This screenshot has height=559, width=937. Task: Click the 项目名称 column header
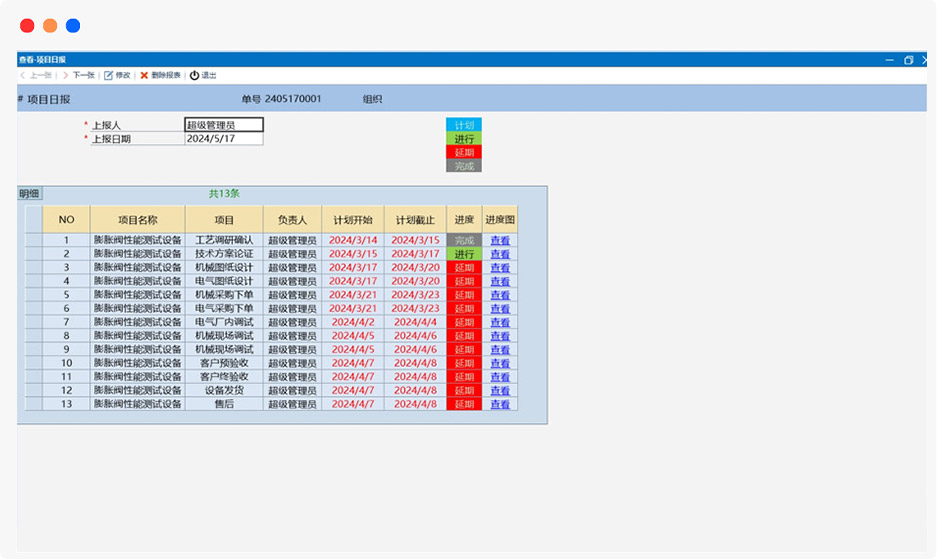pyautogui.click(x=137, y=220)
